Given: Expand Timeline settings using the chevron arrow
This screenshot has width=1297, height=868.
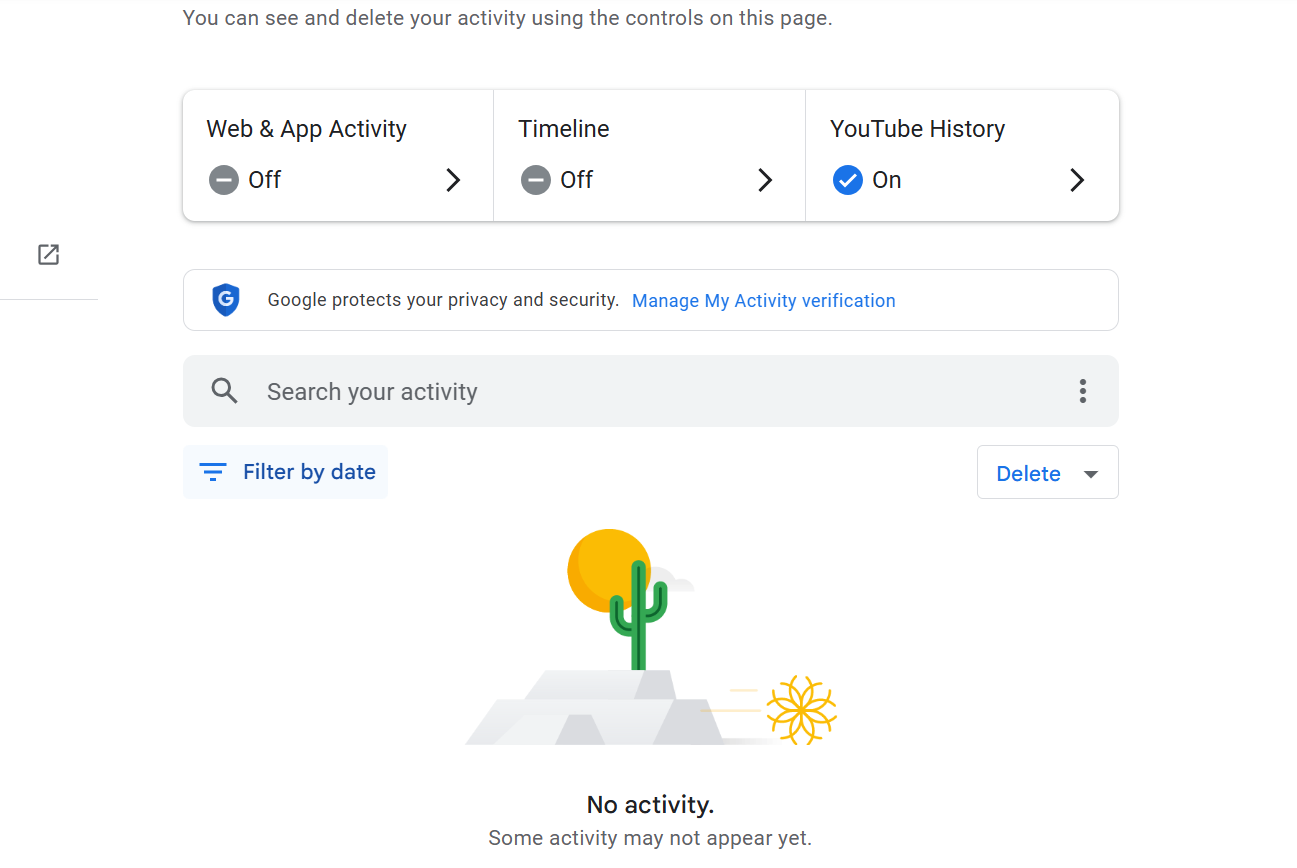Looking at the screenshot, I should [x=765, y=180].
